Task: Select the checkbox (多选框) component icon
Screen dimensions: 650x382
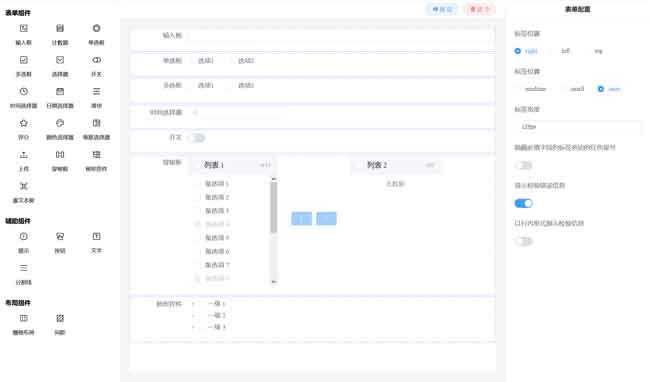Action: [24, 60]
